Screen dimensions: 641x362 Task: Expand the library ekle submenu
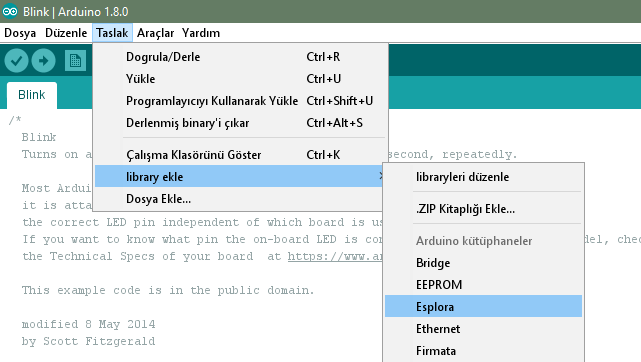click(240, 177)
